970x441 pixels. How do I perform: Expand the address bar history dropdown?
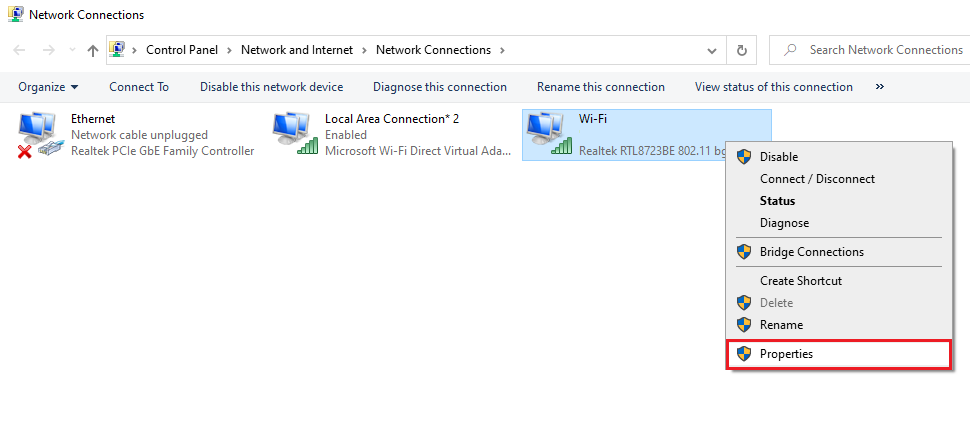pyautogui.click(x=712, y=50)
